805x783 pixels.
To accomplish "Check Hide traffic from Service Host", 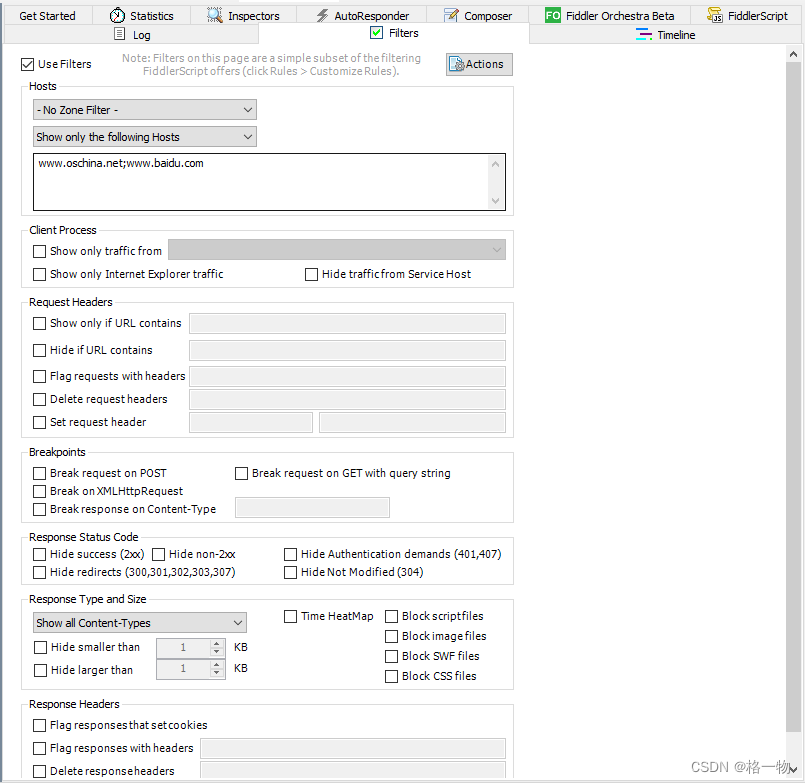I will [311, 274].
